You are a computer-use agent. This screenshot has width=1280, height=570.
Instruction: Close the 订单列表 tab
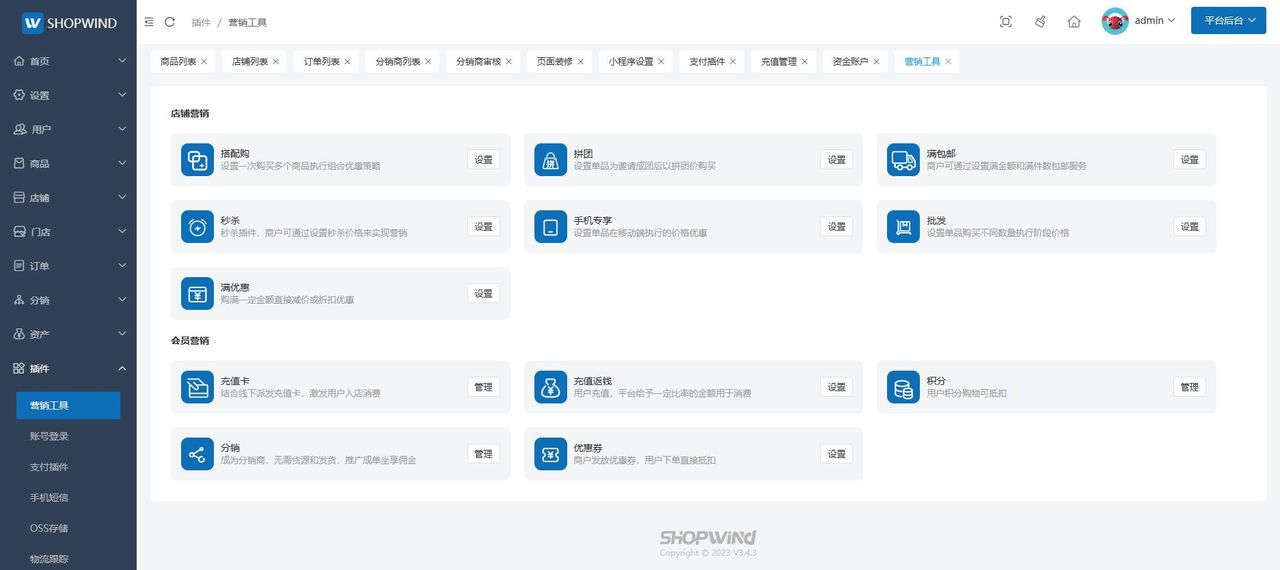click(x=348, y=61)
